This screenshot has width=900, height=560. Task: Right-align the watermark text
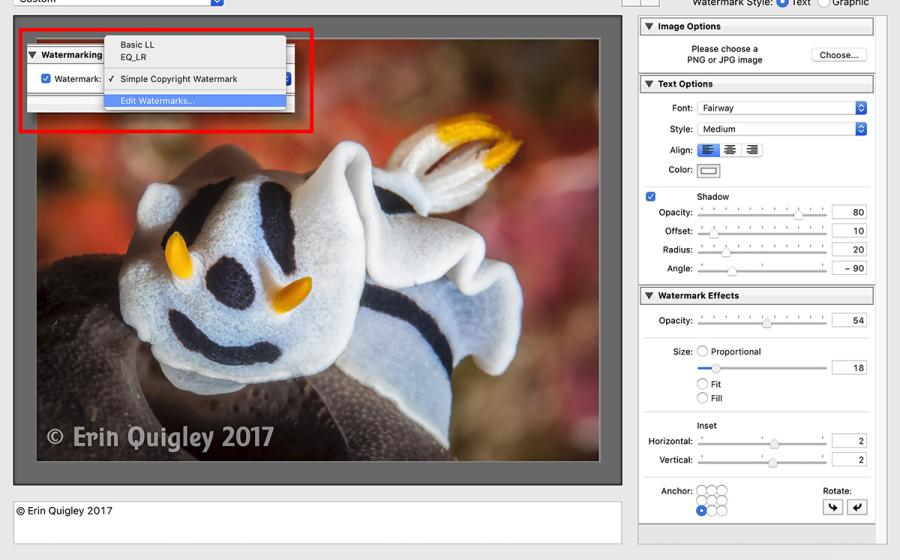click(x=751, y=150)
